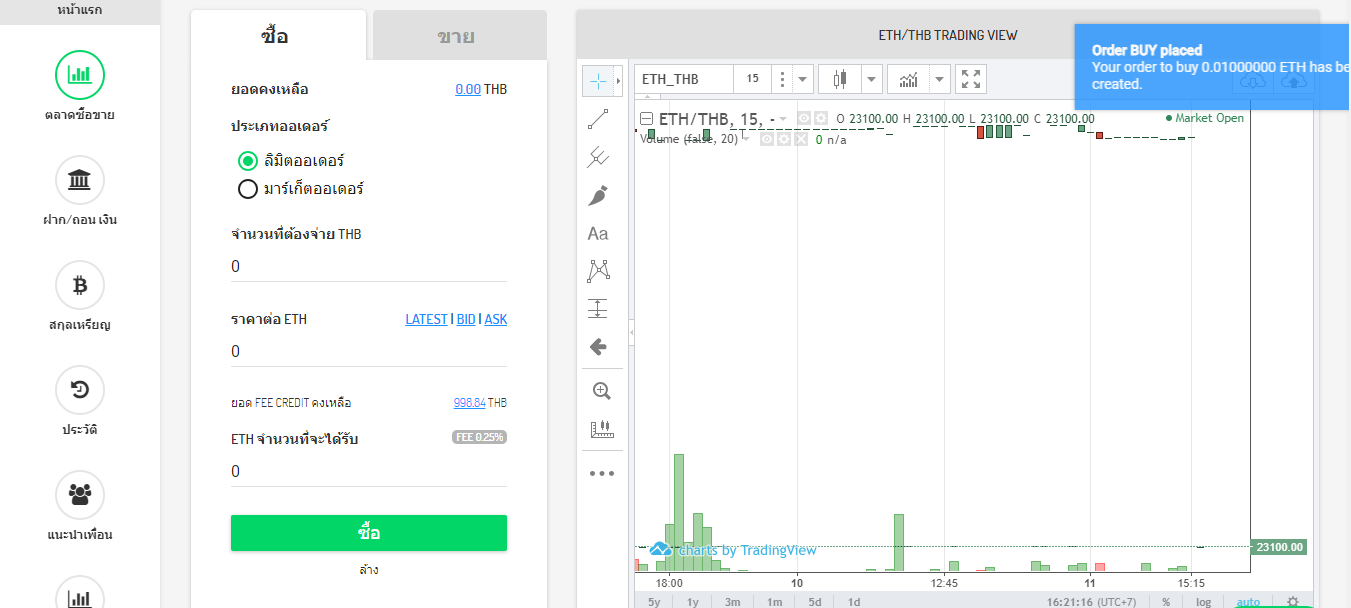1351x608 pixels.
Task: Select the pitchfork drawing tool
Action: point(598,157)
